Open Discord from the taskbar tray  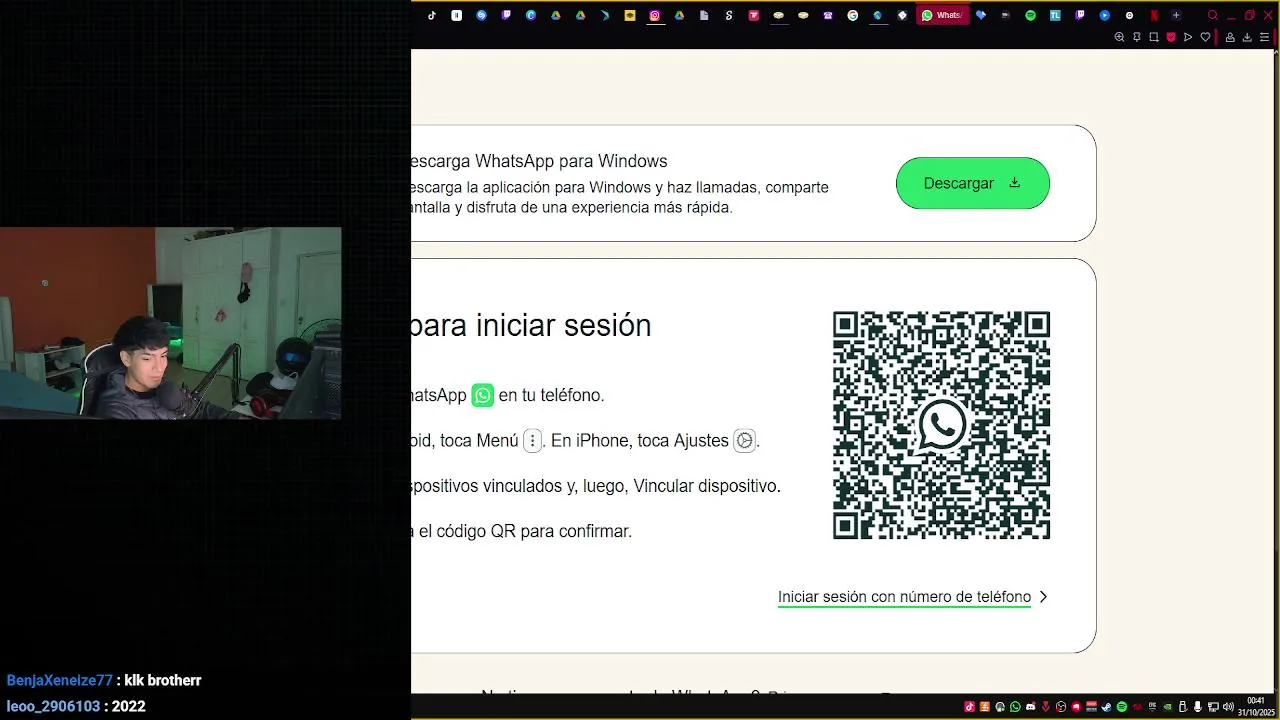pos(1031,707)
